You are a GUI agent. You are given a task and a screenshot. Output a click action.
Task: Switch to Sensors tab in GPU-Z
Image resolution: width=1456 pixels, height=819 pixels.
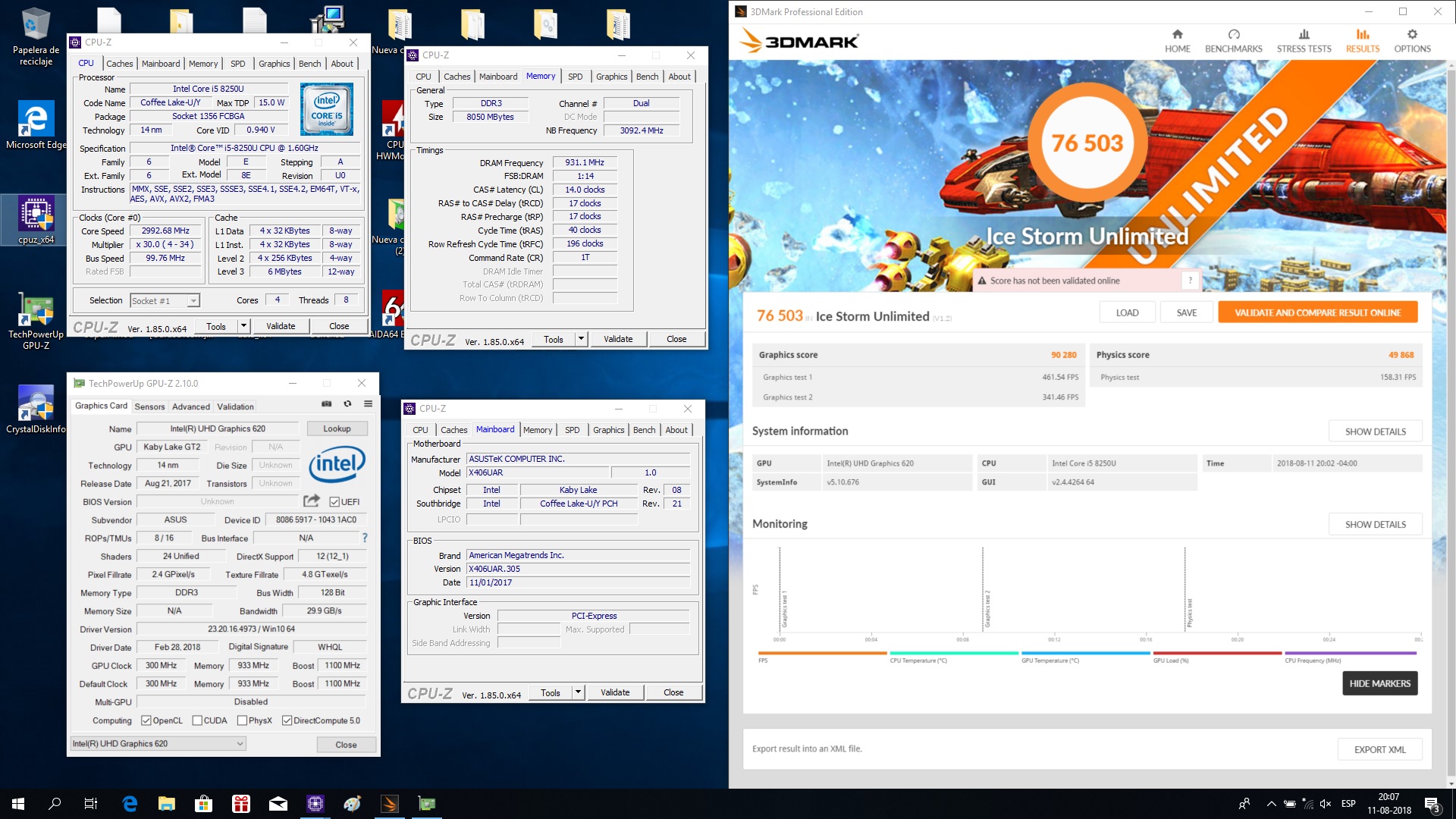tap(149, 406)
